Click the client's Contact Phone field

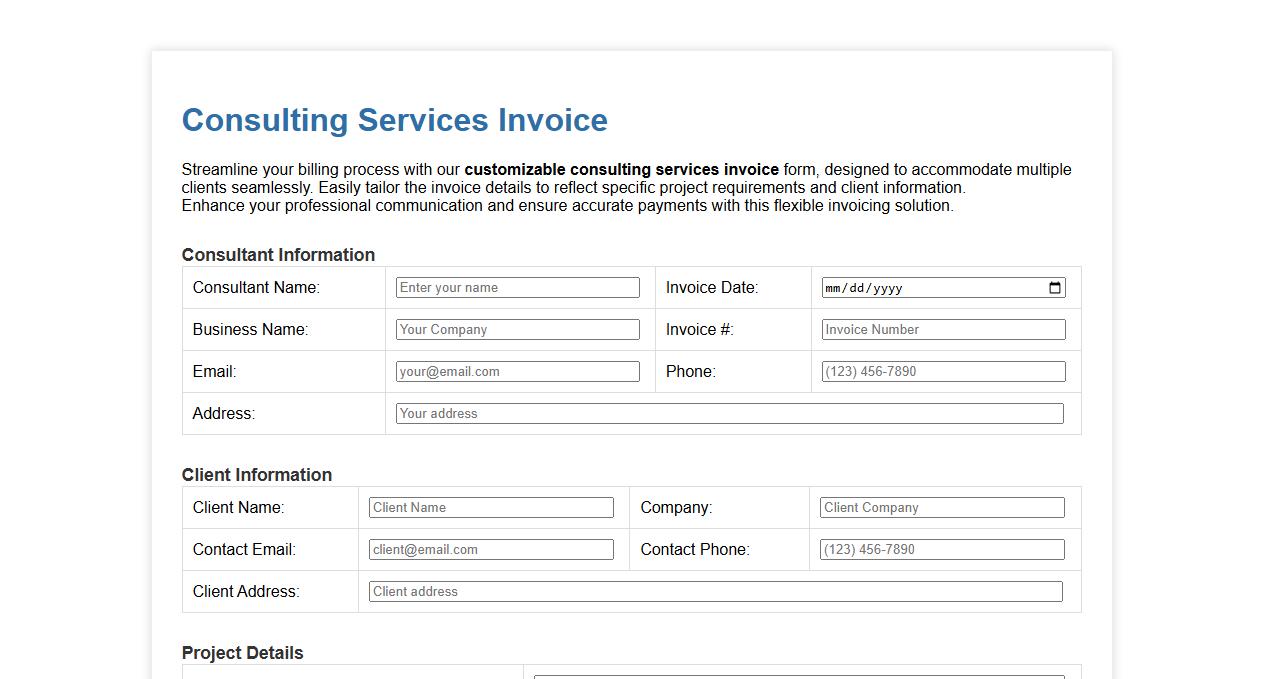click(941, 549)
